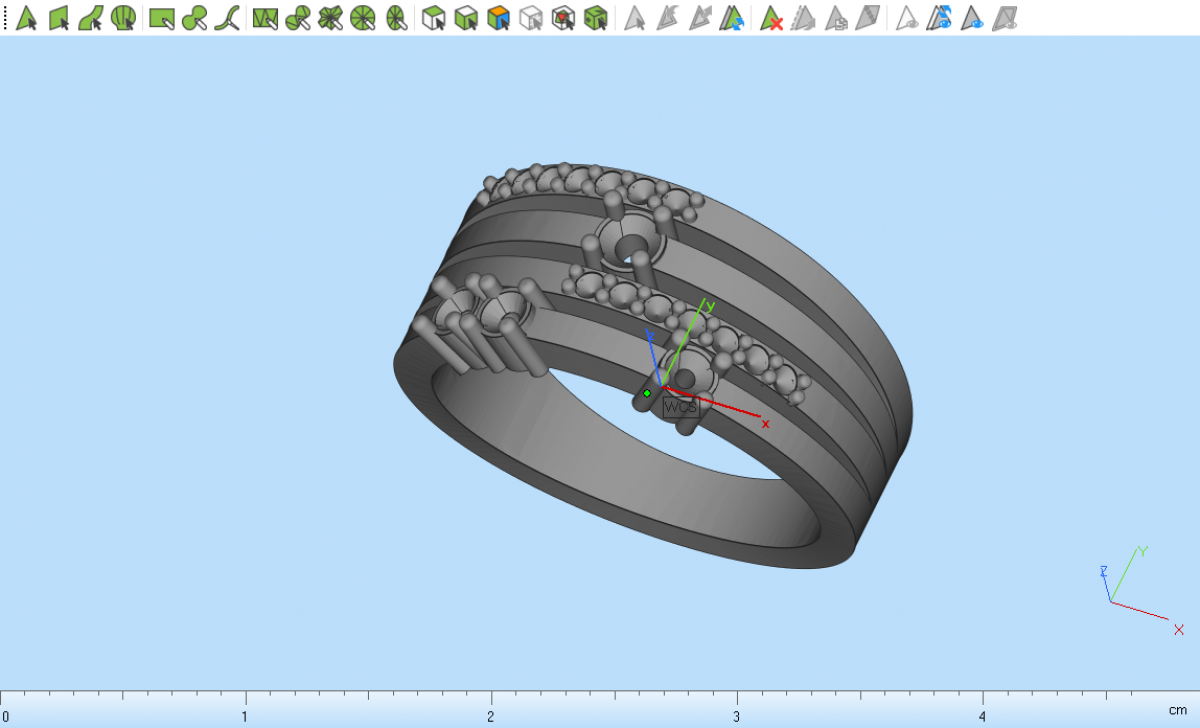Pick the shell select tool with orange-blue cube
This screenshot has height=728, width=1200.
[498, 17]
